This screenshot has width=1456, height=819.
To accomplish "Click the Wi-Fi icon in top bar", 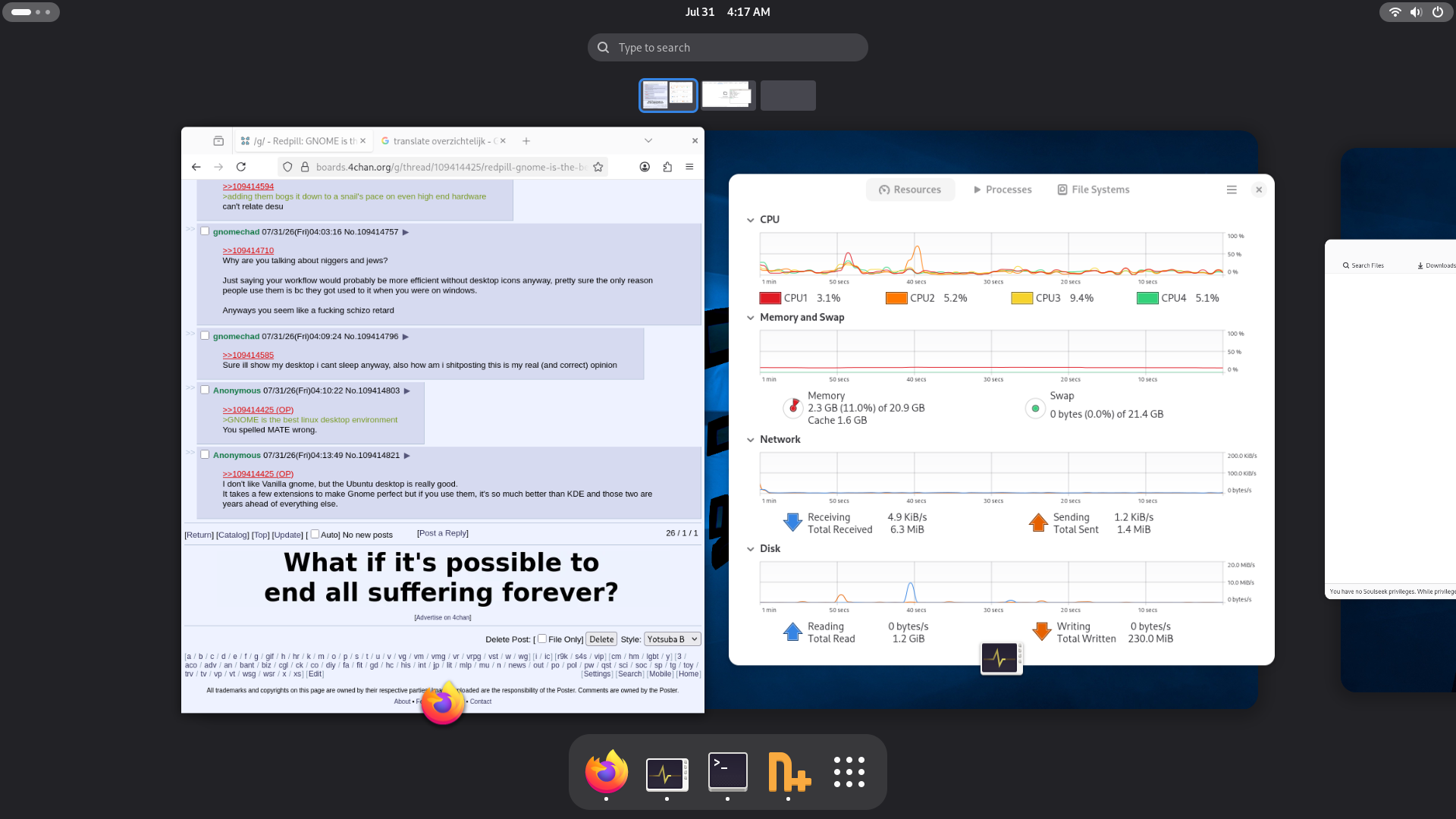I will (1395, 12).
